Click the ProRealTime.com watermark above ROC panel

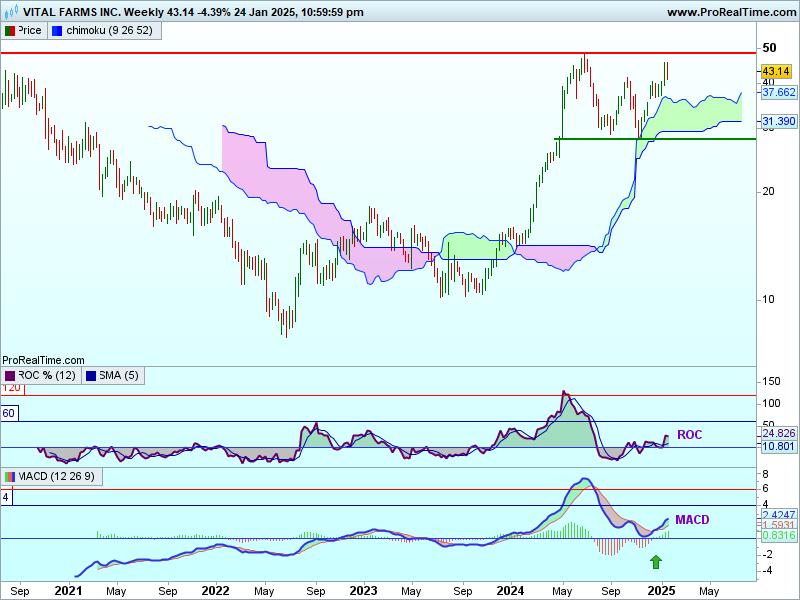pyautogui.click(x=43, y=360)
